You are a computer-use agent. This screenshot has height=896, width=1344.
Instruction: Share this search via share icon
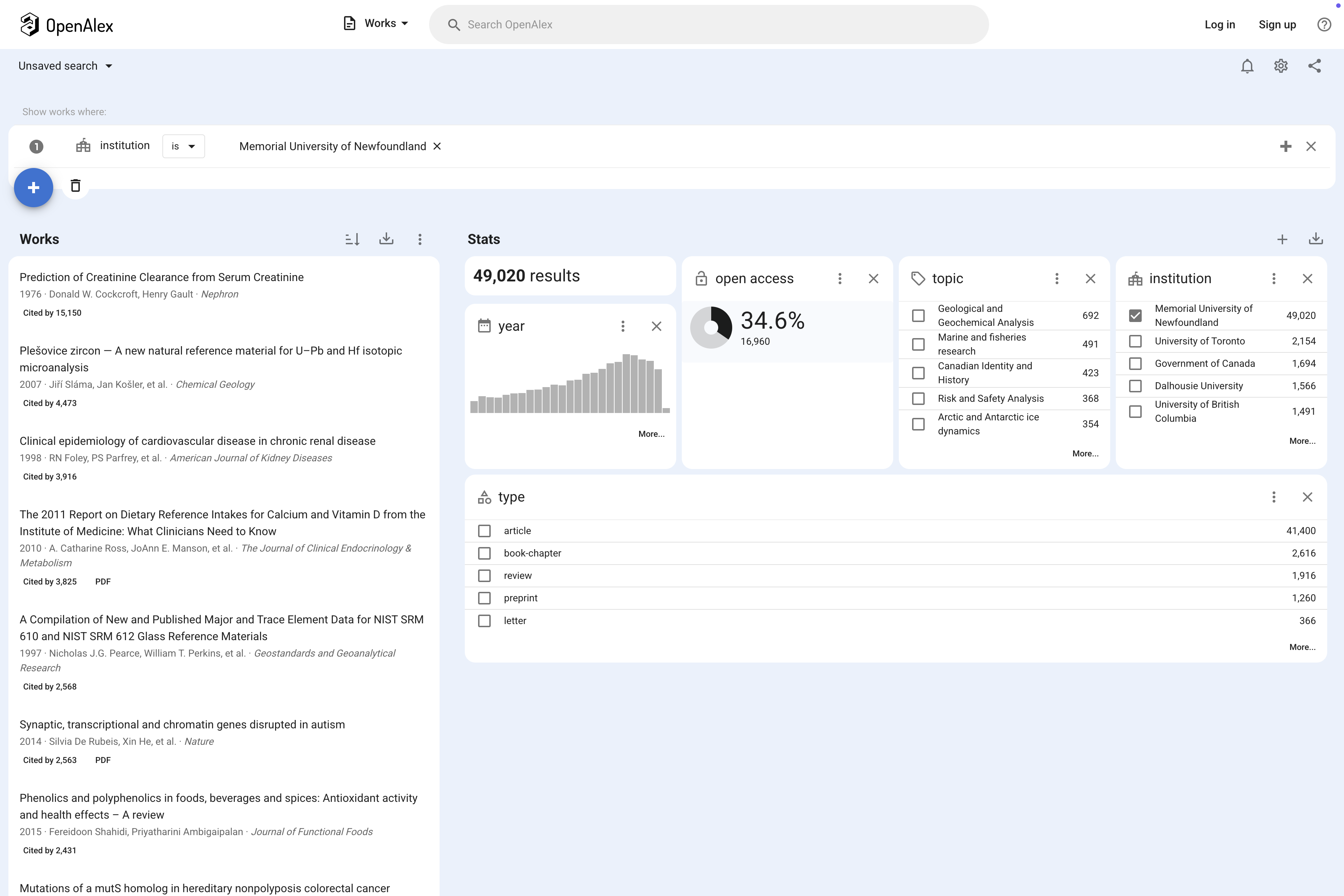point(1314,66)
